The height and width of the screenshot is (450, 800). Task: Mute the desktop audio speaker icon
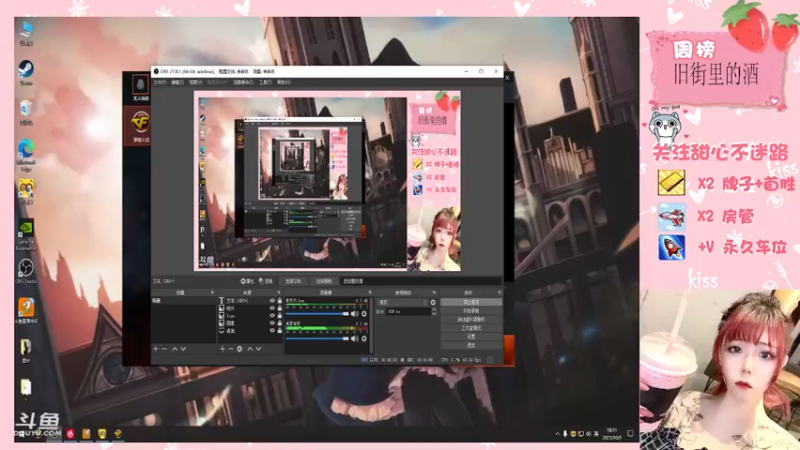355,338
